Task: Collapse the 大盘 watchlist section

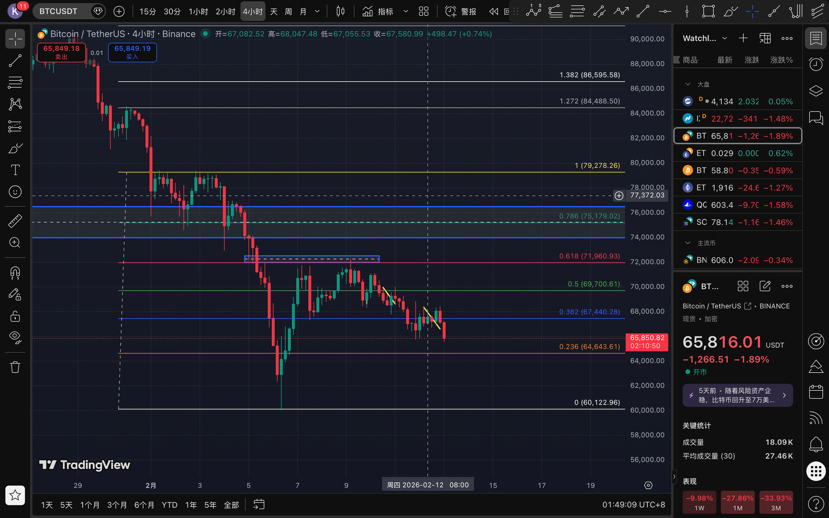Action: (688, 84)
